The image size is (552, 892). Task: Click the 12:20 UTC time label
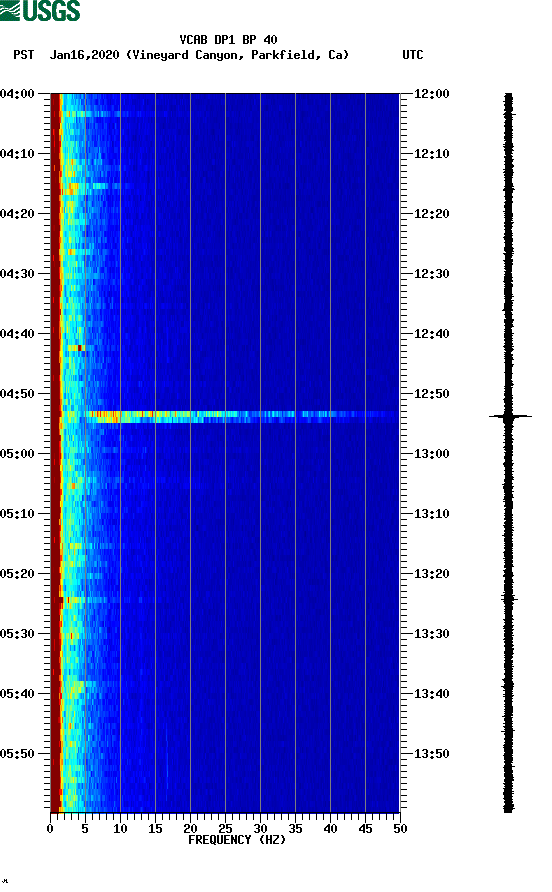click(x=431, y=214)
